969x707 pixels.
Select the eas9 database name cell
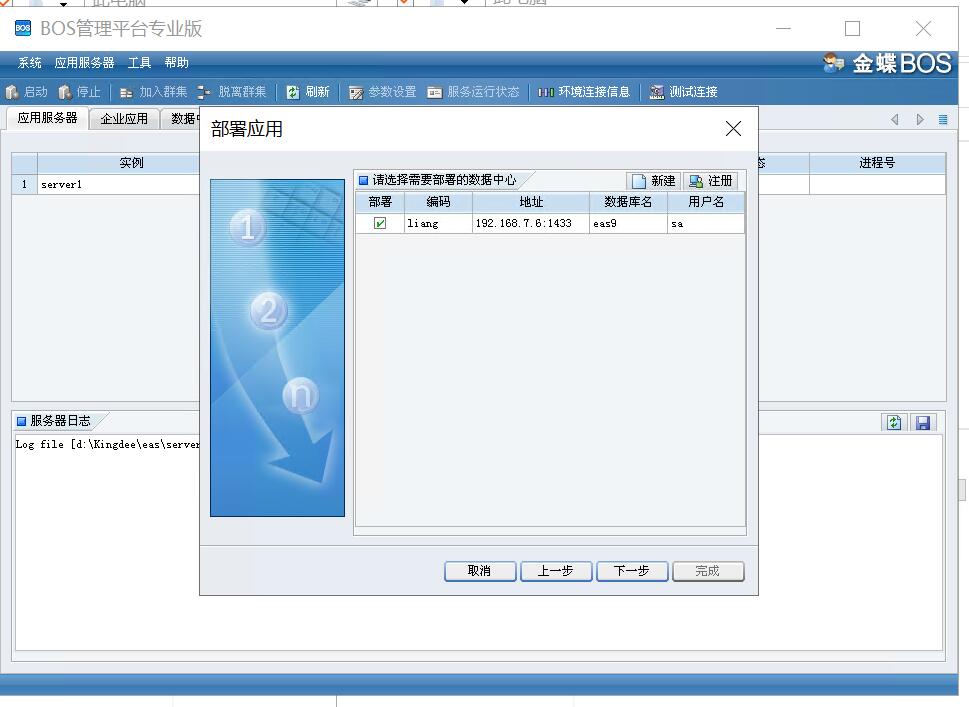pyautogui.click(x=628, y=223)
